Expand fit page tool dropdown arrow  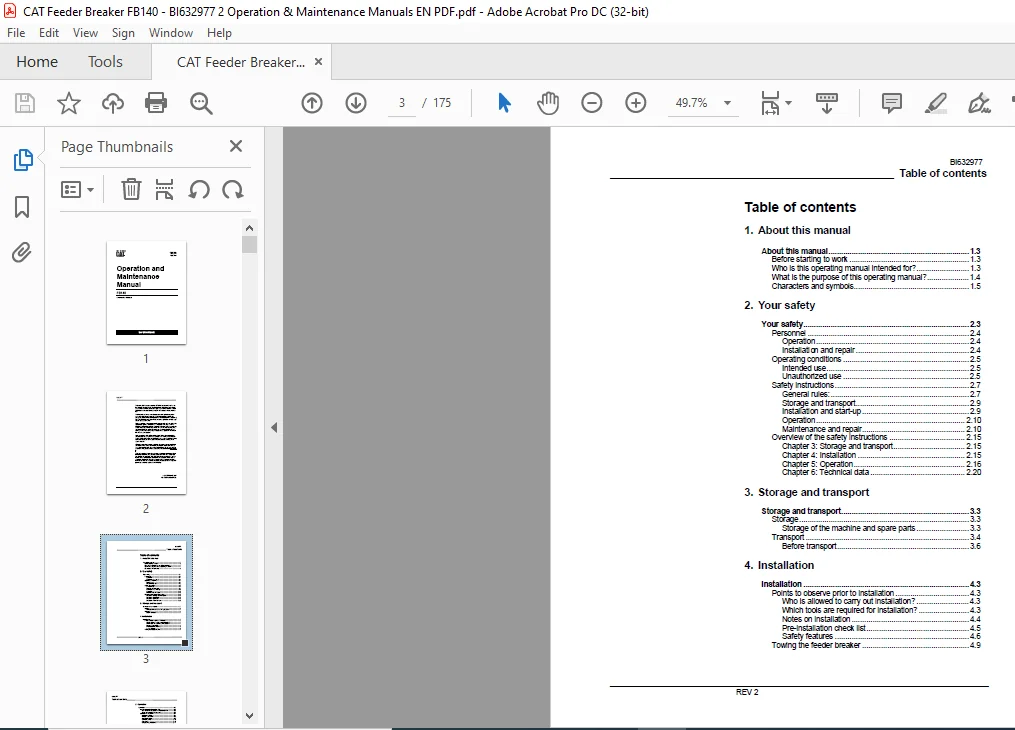[x=788, y=103]
